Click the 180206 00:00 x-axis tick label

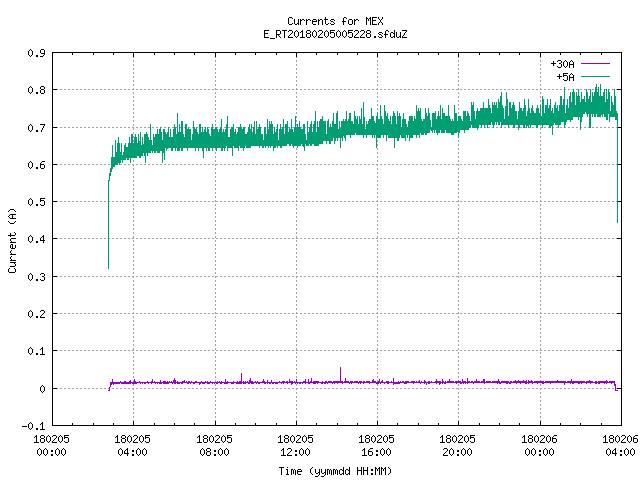[539, 446]
